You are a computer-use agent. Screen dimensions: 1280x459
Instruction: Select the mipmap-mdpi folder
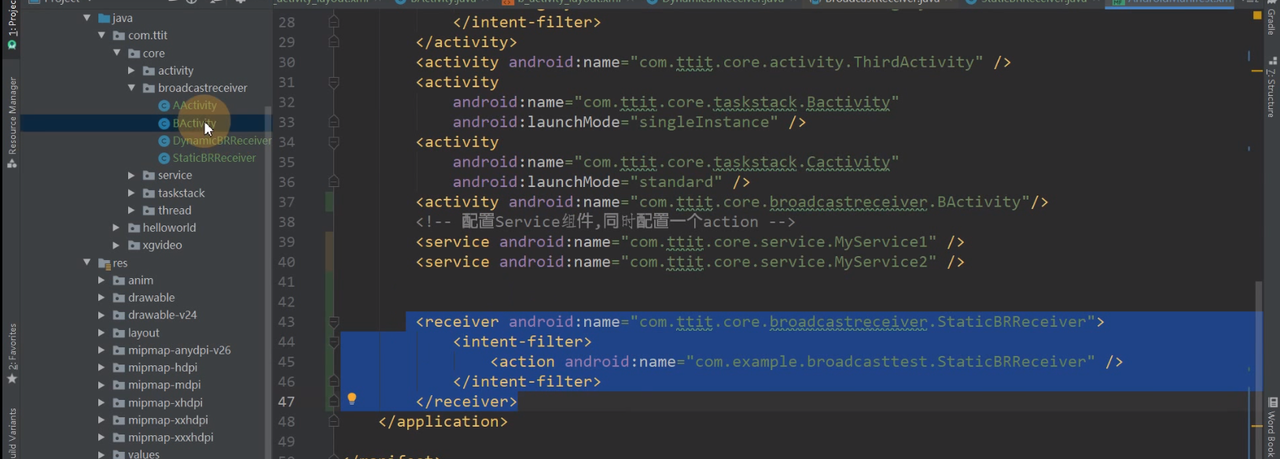pos(164,385)
